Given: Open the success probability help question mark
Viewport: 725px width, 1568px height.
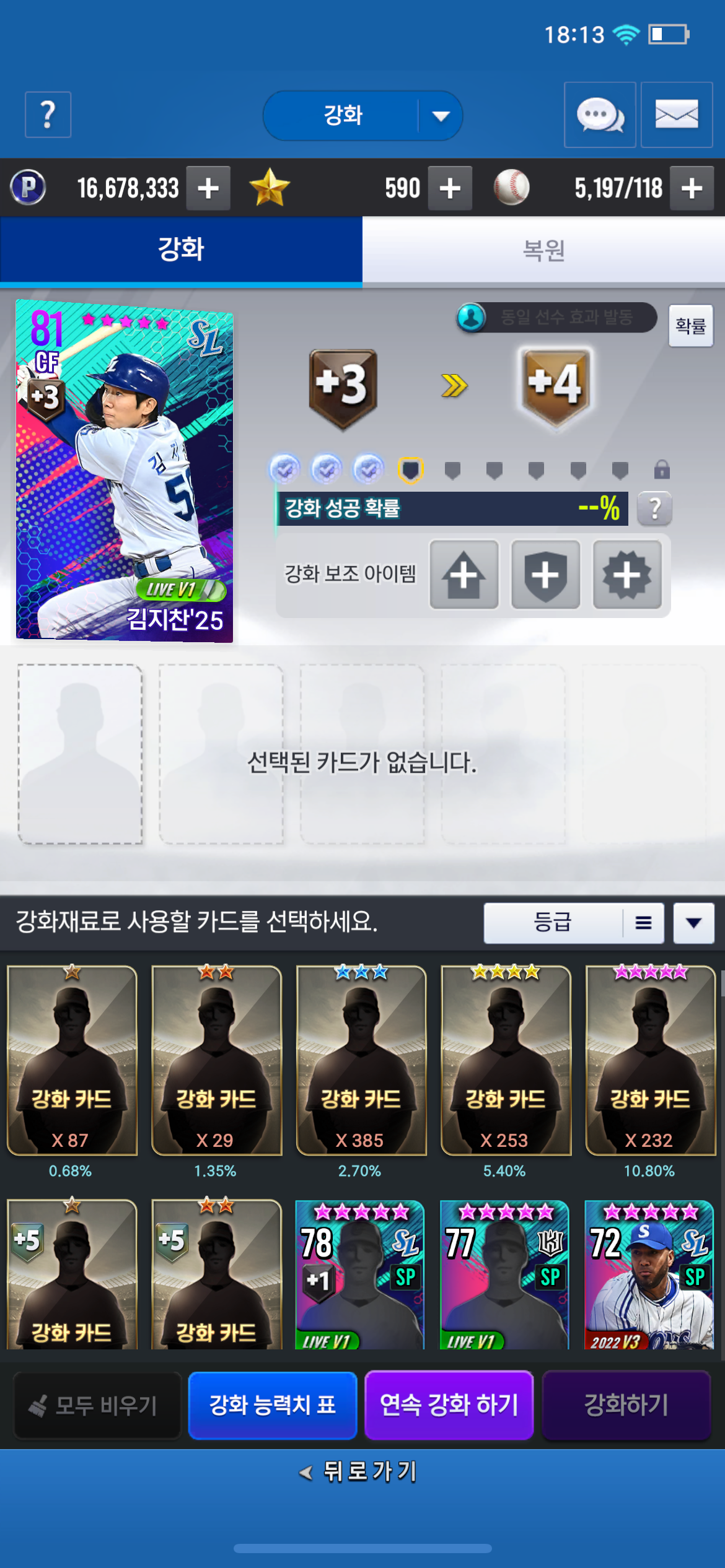Looking at the screenshot, I should tap(654, 508).
